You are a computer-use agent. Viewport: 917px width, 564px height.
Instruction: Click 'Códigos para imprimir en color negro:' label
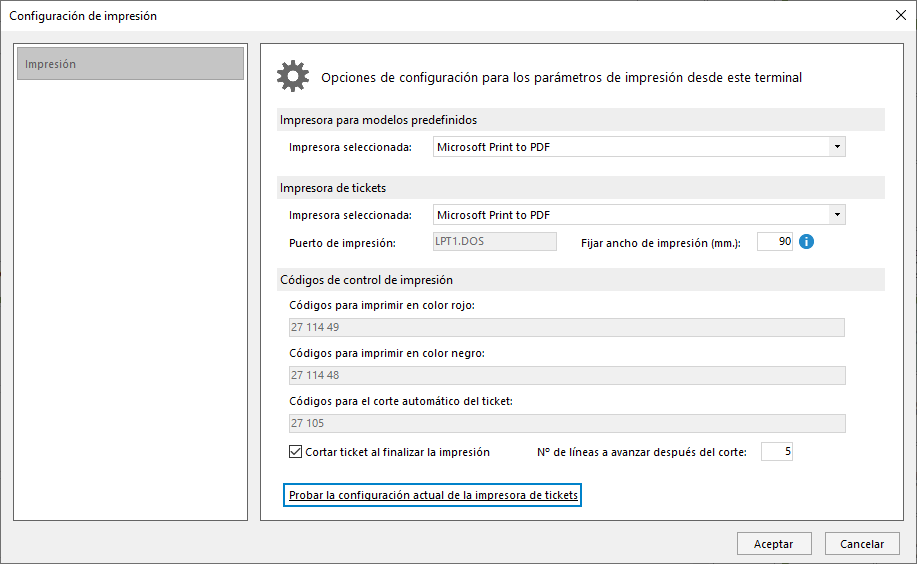(x=387, y=353)
